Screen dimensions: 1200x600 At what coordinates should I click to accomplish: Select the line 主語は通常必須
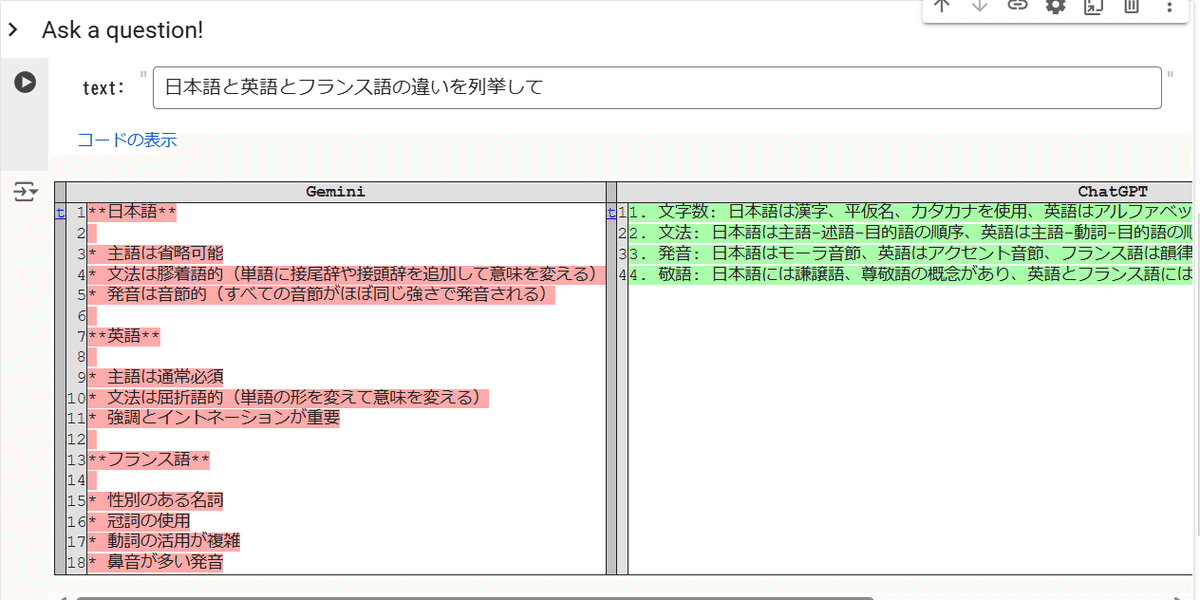[x=156, y=377]
